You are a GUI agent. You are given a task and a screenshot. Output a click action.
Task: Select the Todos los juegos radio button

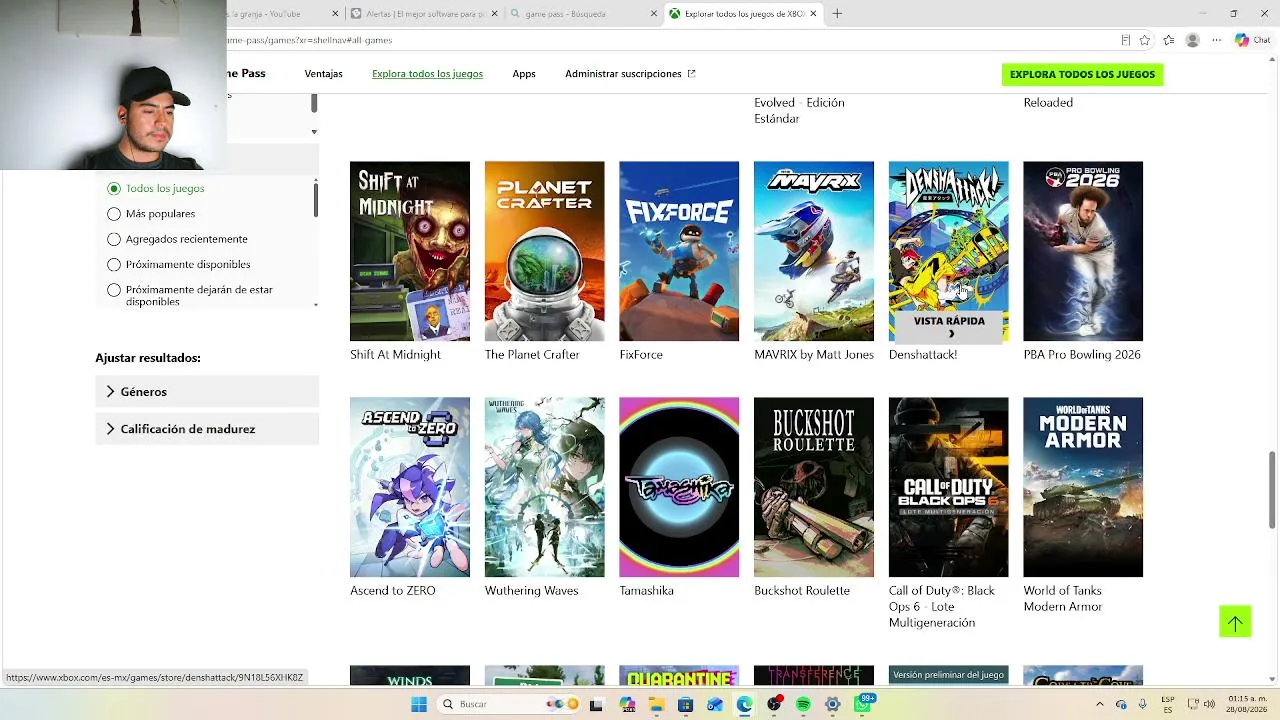click(x=114, y=188)
